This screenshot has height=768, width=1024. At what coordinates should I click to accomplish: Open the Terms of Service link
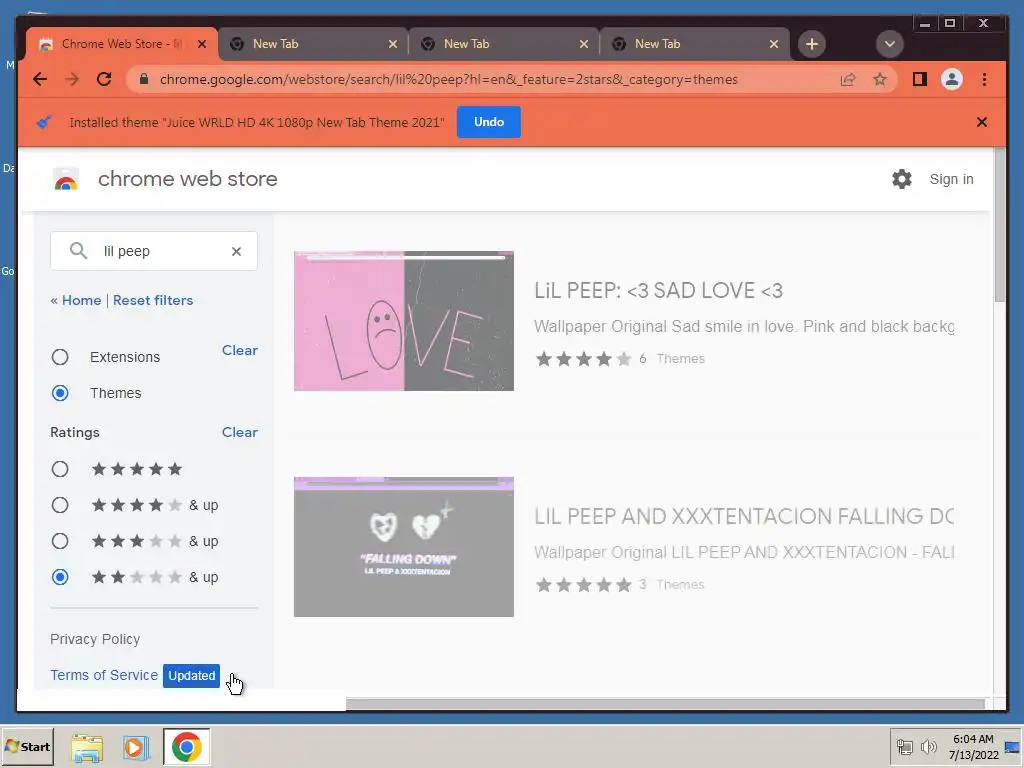pyautogui.click(x=104, y=675)
